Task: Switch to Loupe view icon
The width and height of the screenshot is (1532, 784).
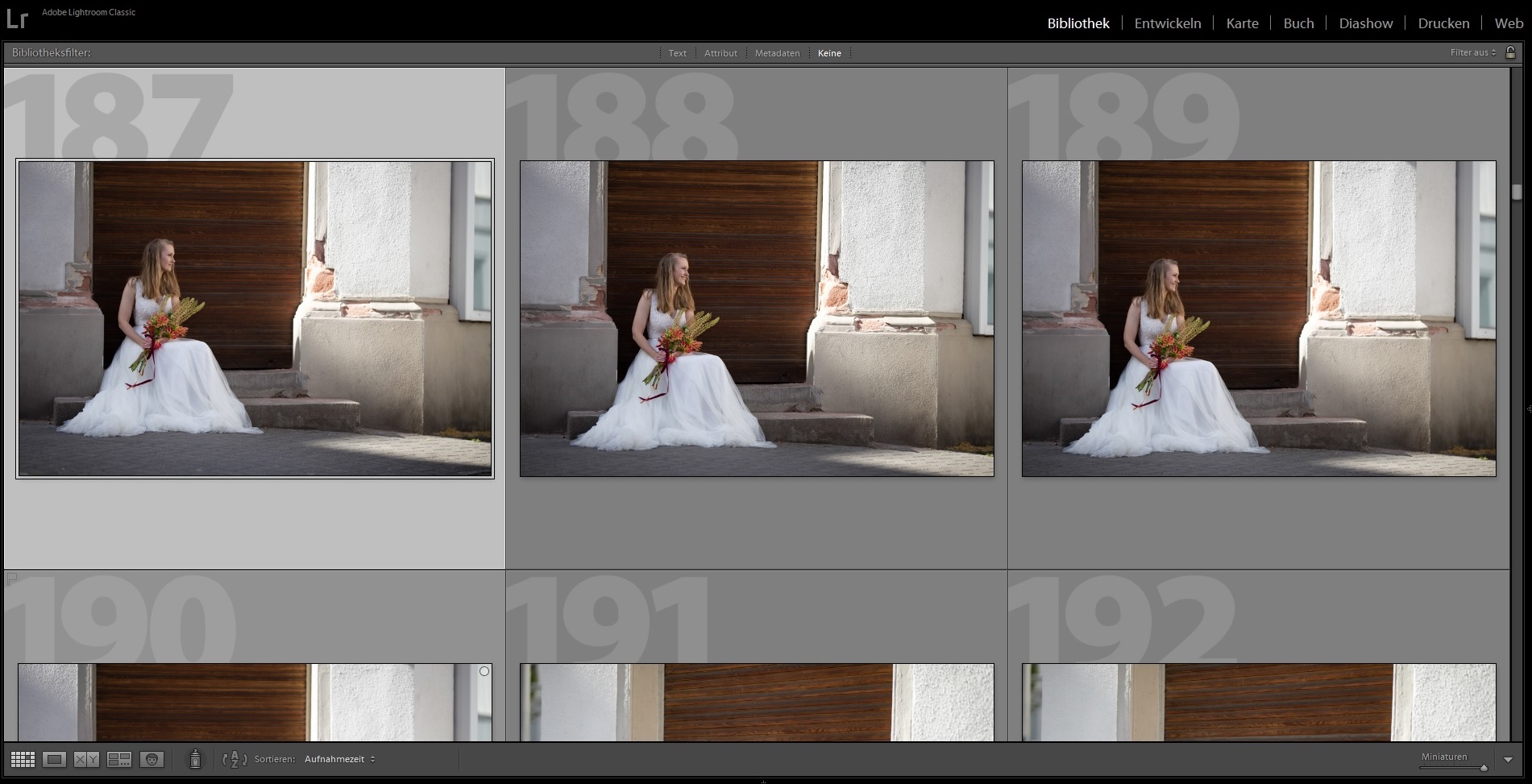Action: click(x=54, y=759)
